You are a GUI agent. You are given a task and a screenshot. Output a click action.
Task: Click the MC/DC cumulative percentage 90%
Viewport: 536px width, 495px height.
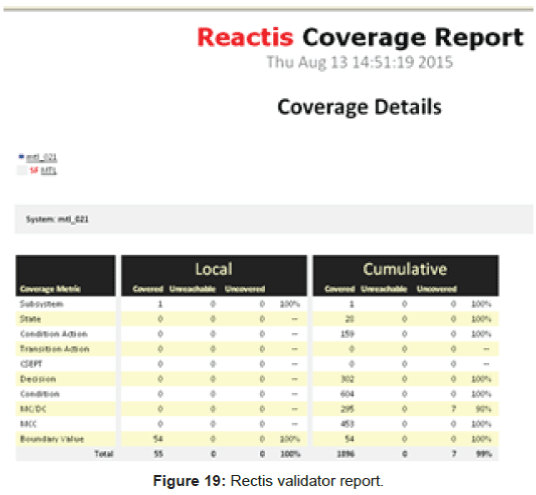pyautogui.click(x=484, y=409)
